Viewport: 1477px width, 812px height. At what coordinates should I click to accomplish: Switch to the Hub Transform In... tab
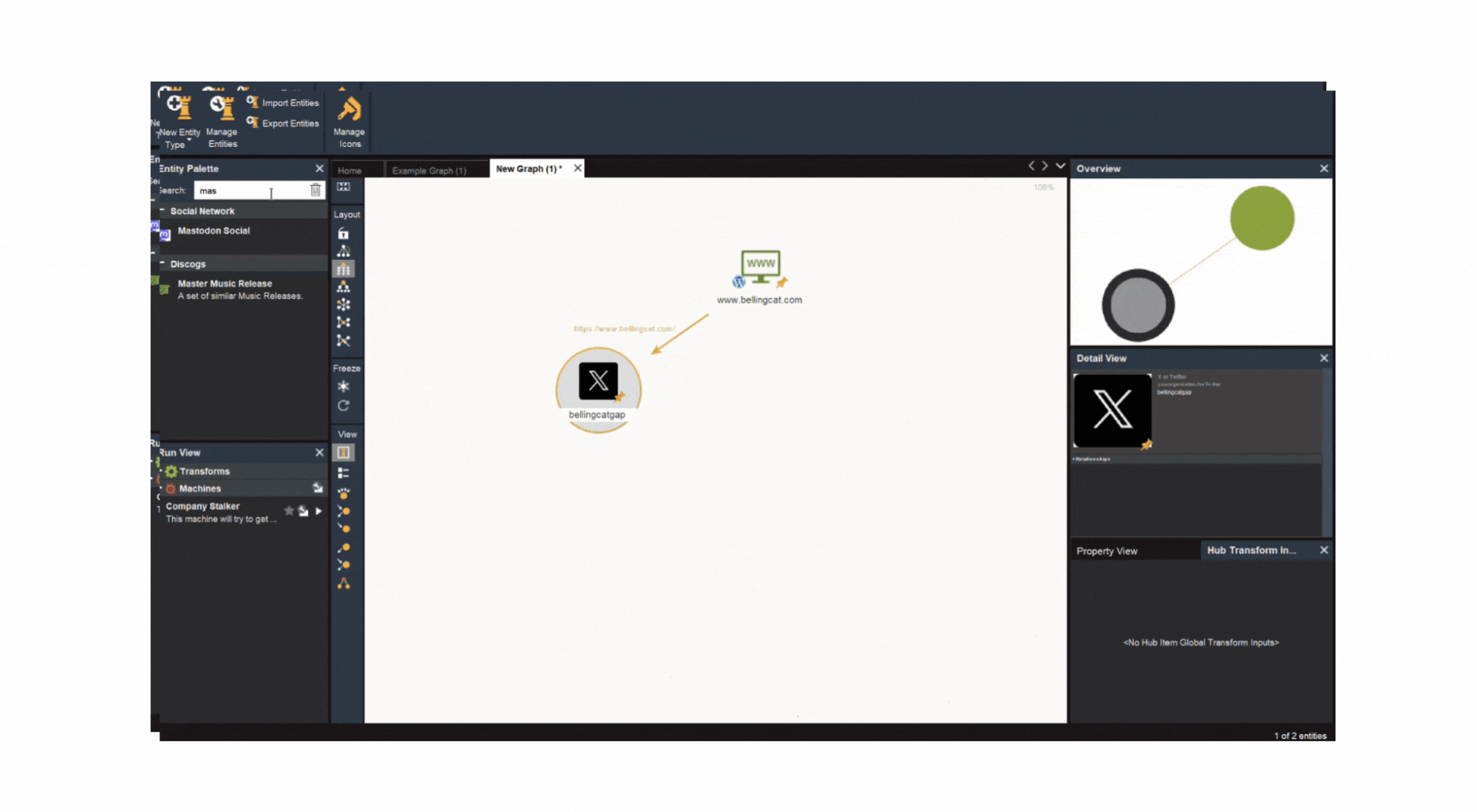(1251, 550)
